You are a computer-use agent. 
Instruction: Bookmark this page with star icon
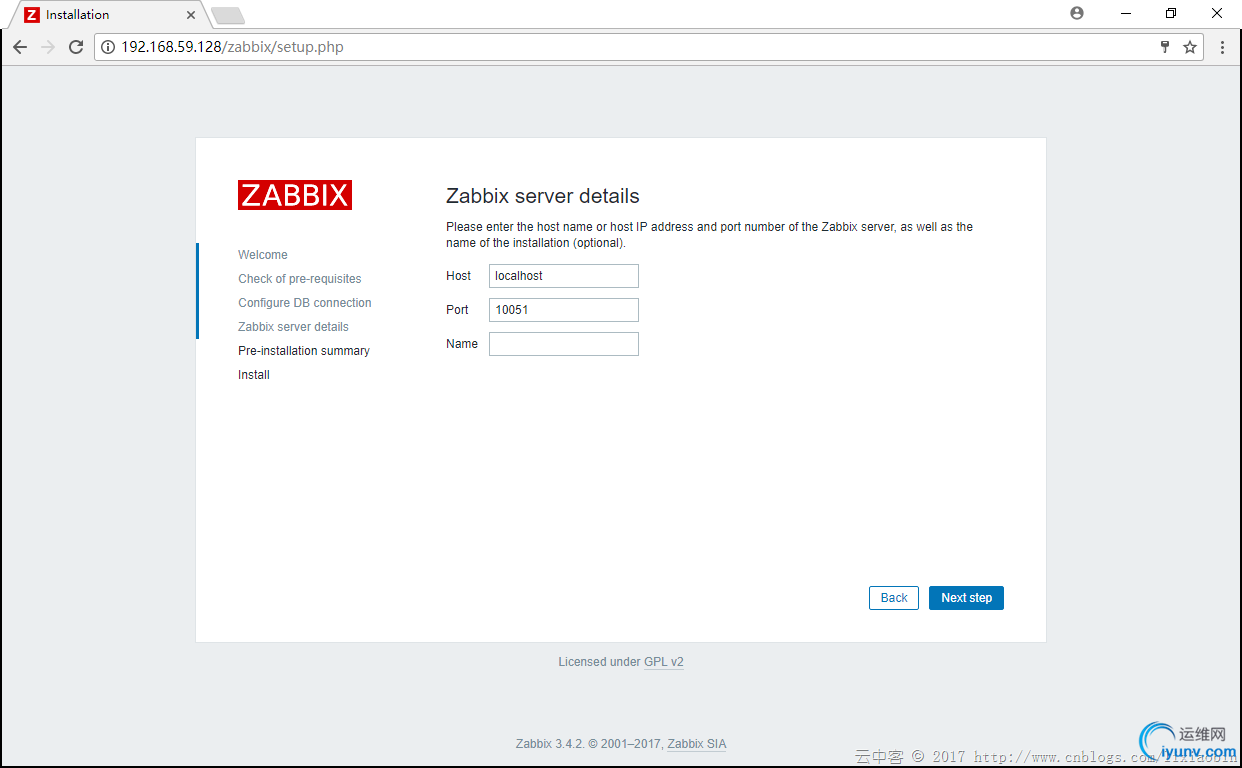point(1190,47)
